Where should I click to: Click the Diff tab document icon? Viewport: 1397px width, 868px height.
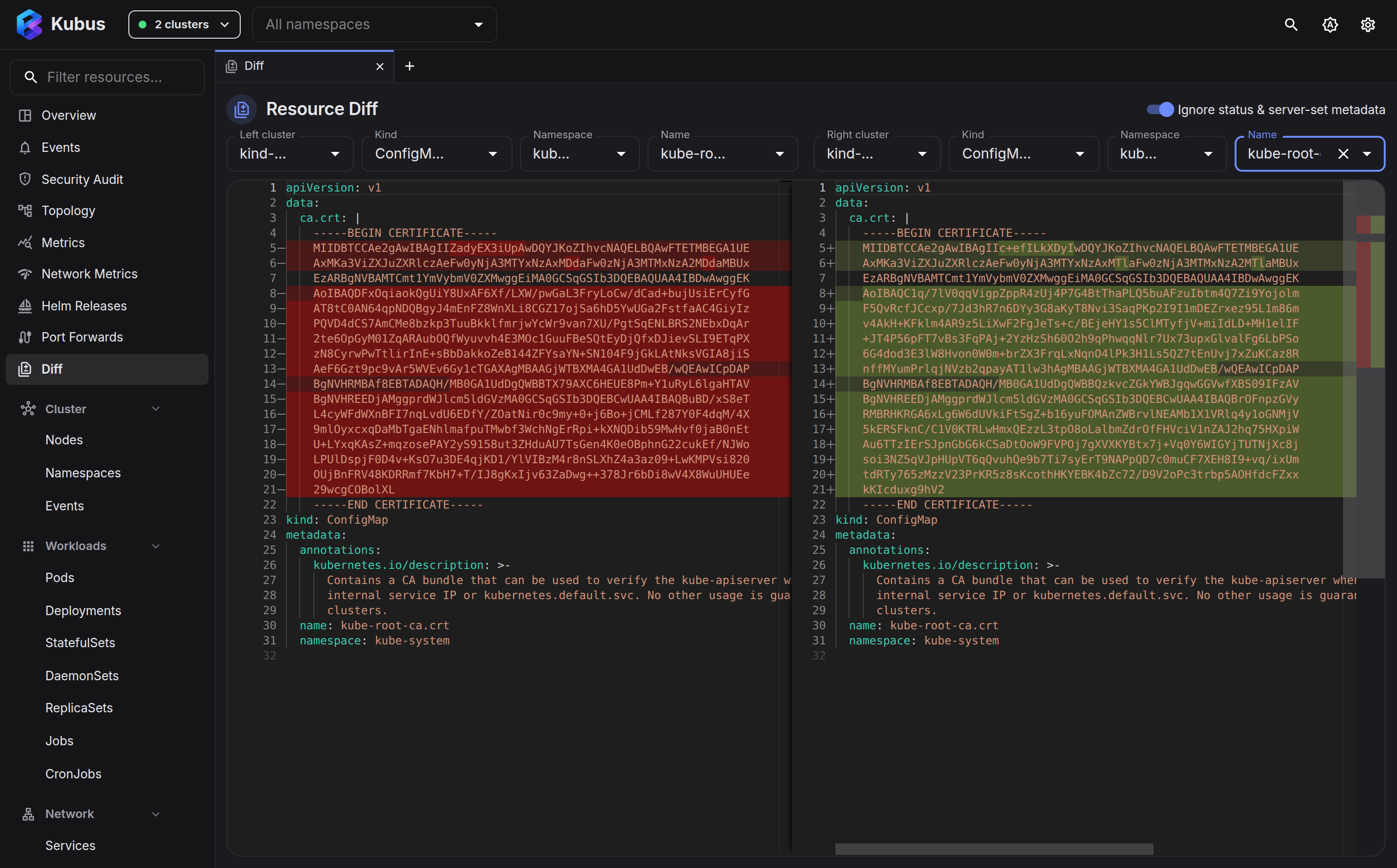231,67
